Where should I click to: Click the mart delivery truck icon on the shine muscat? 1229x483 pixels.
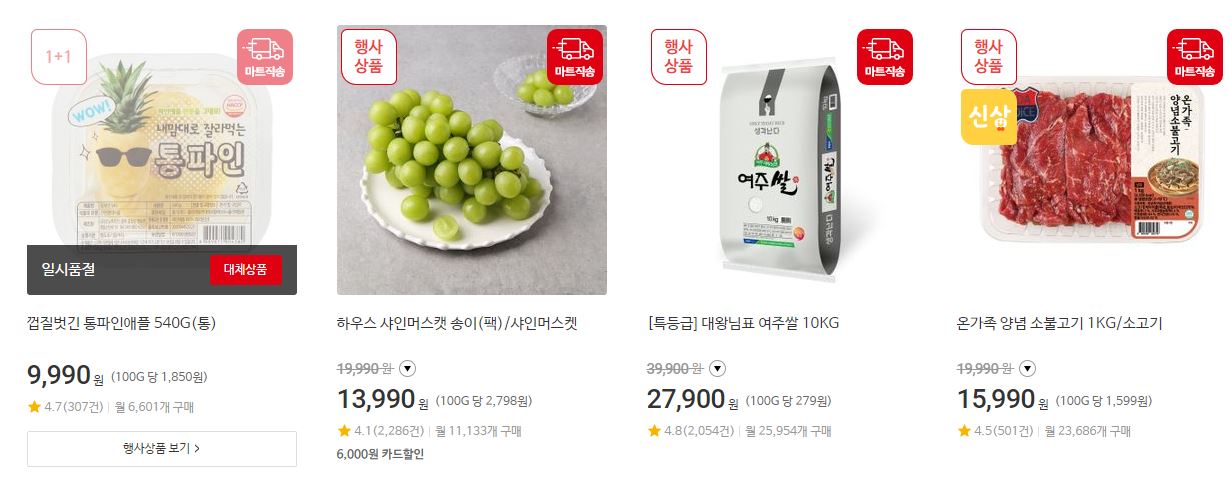pos(575,57)
